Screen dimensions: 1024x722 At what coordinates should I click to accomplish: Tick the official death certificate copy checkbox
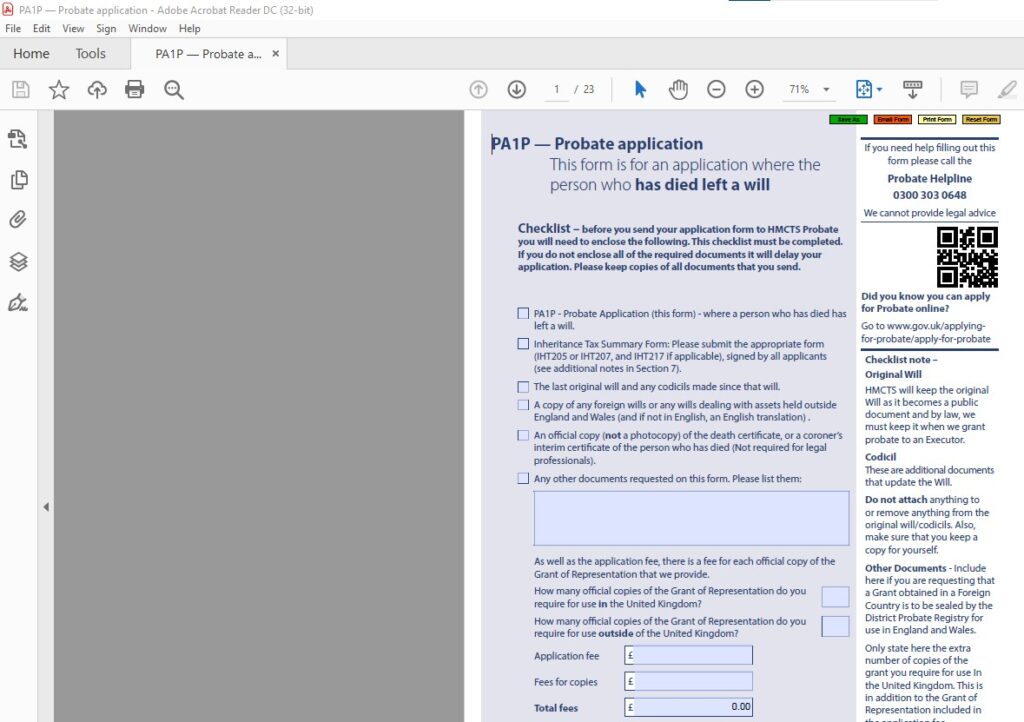(x=523, y=435)
